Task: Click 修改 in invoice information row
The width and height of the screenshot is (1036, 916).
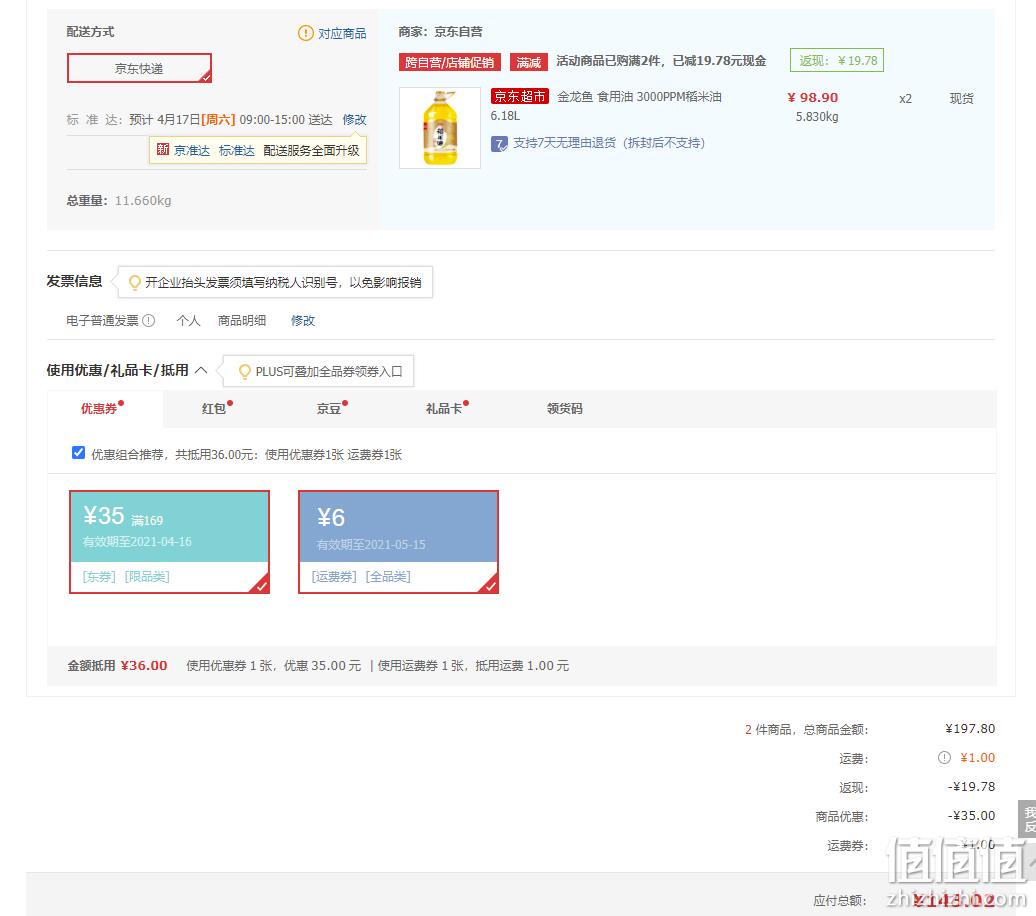Action: coord(303,321)
